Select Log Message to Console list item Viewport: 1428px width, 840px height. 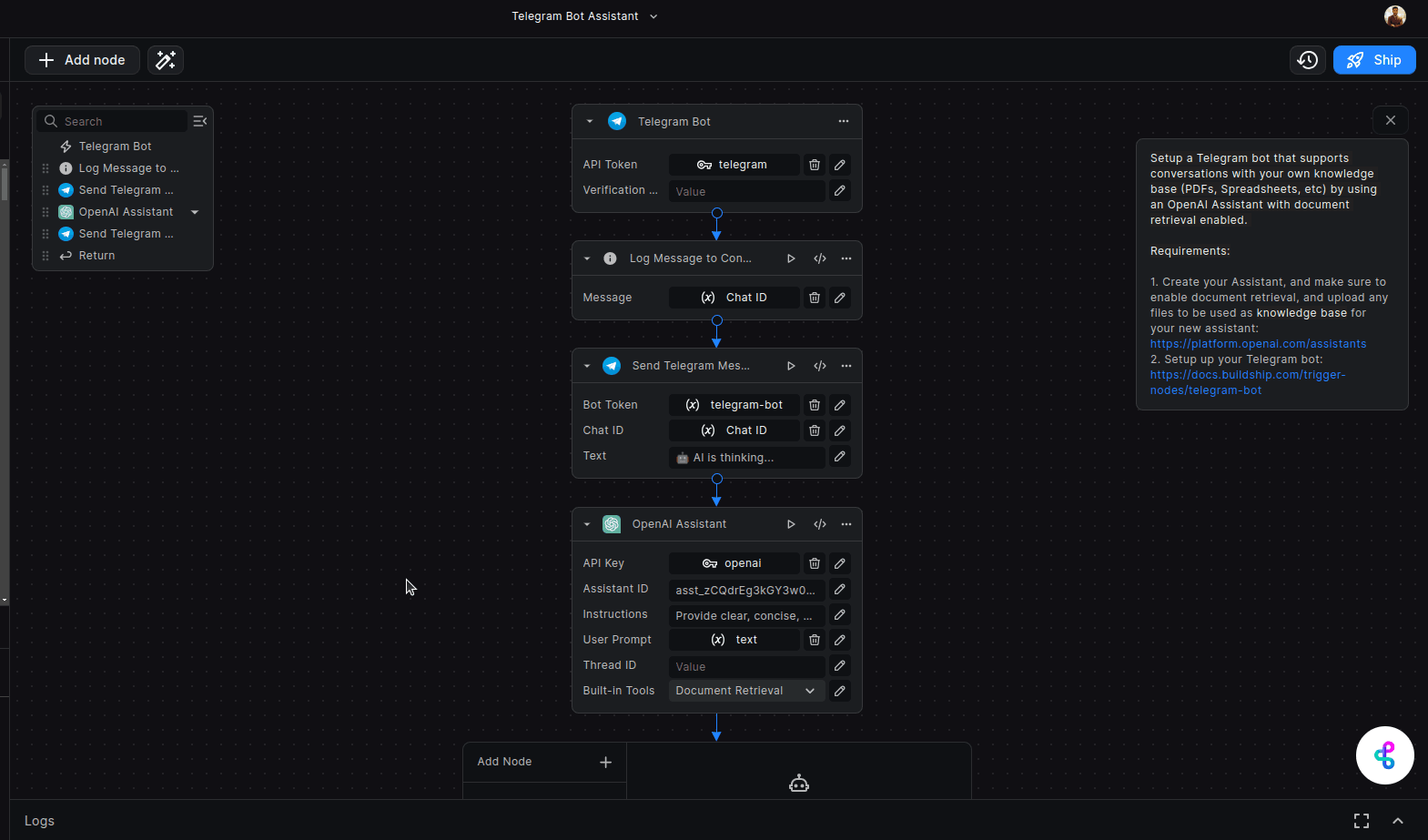coord(128,168)
